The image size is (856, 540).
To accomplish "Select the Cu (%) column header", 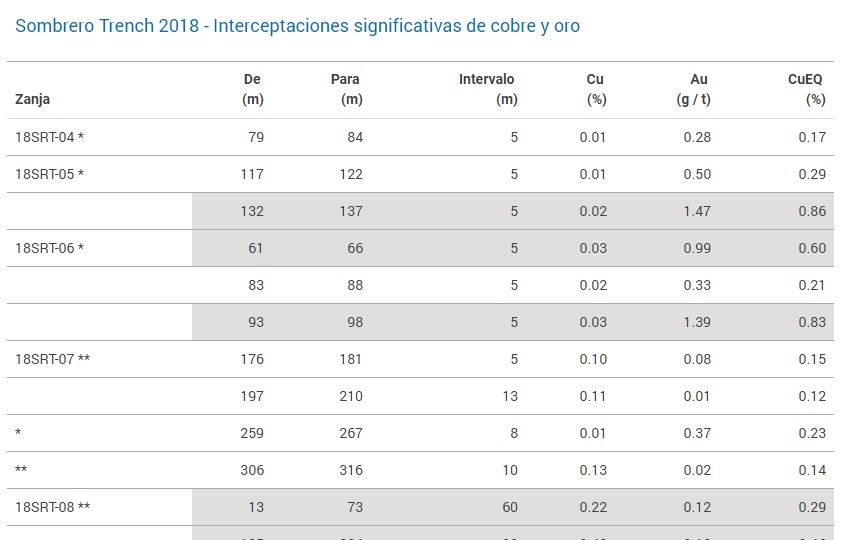I will (596, 89).
